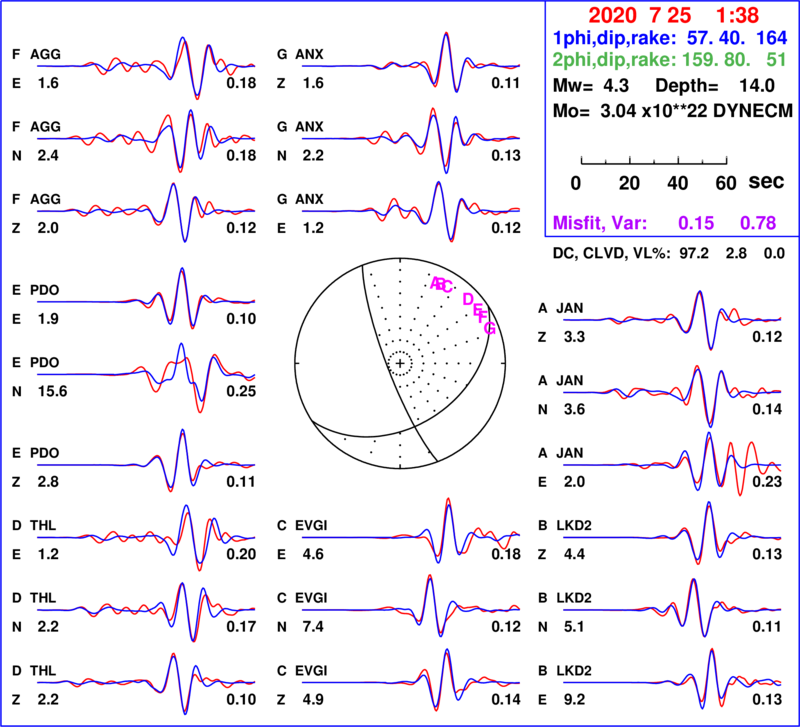This screenshot has height=727, width=800.
Task: Click the LKD2 Z-component waveform trace
Action: (x=672, y=533)
